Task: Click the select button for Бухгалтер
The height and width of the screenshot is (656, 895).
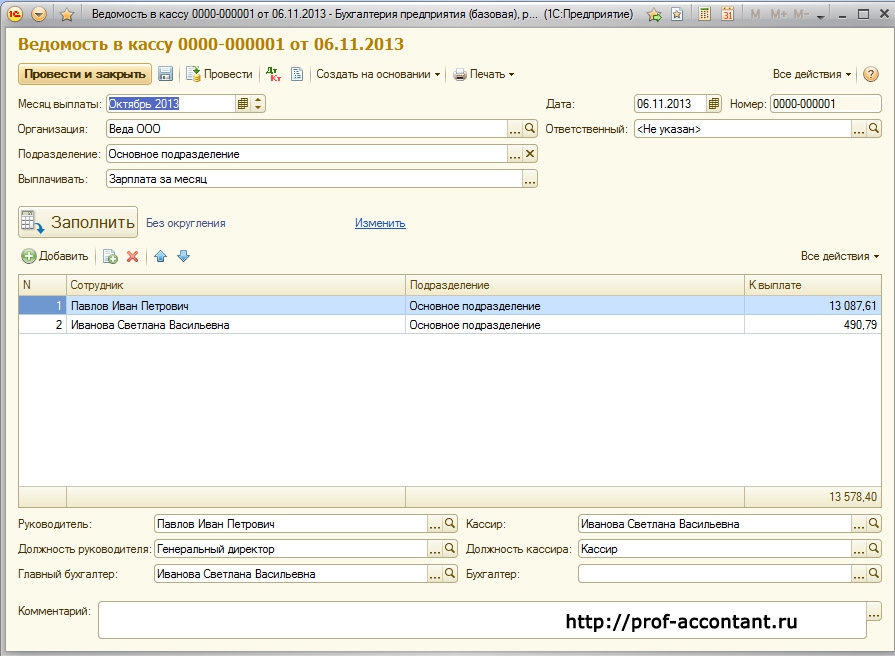Action: (x=858, y=574)
